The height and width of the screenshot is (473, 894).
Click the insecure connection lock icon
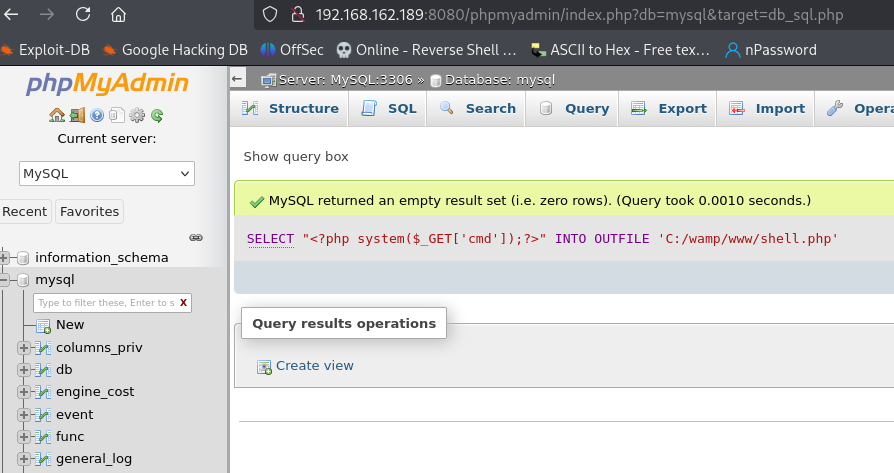[x=297, y=14]
